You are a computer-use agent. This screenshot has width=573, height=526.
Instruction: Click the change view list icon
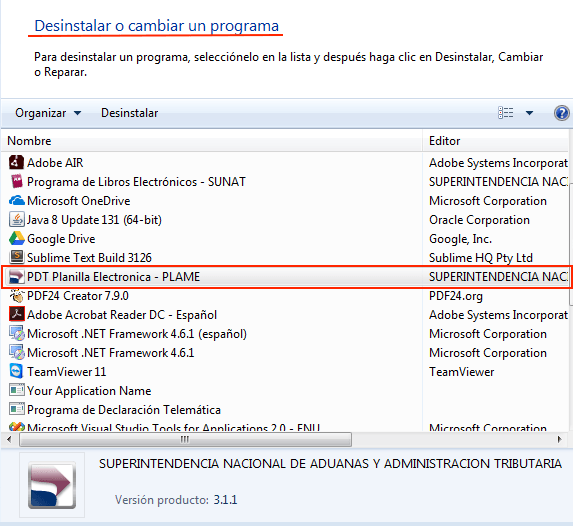pos(506,113)
